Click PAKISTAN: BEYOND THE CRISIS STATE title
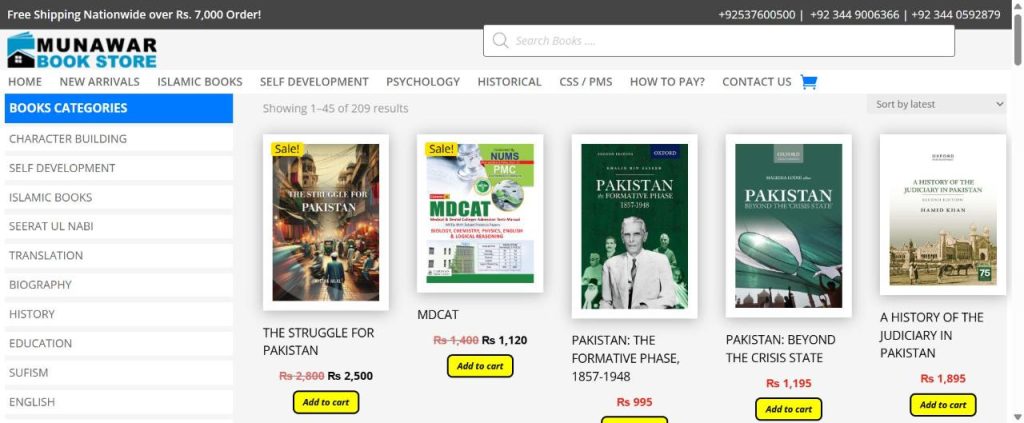 (x=780, y=349)
